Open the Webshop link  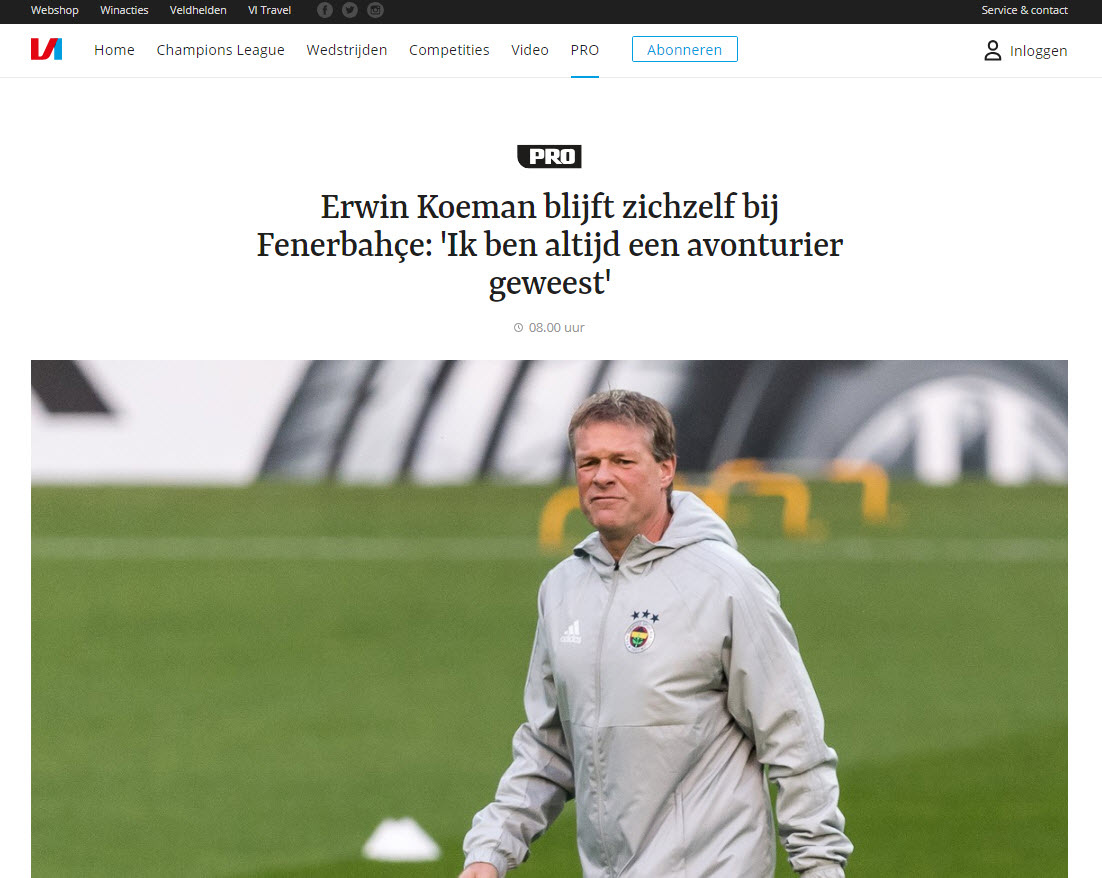pyautogui.click(x=54, y=10)
